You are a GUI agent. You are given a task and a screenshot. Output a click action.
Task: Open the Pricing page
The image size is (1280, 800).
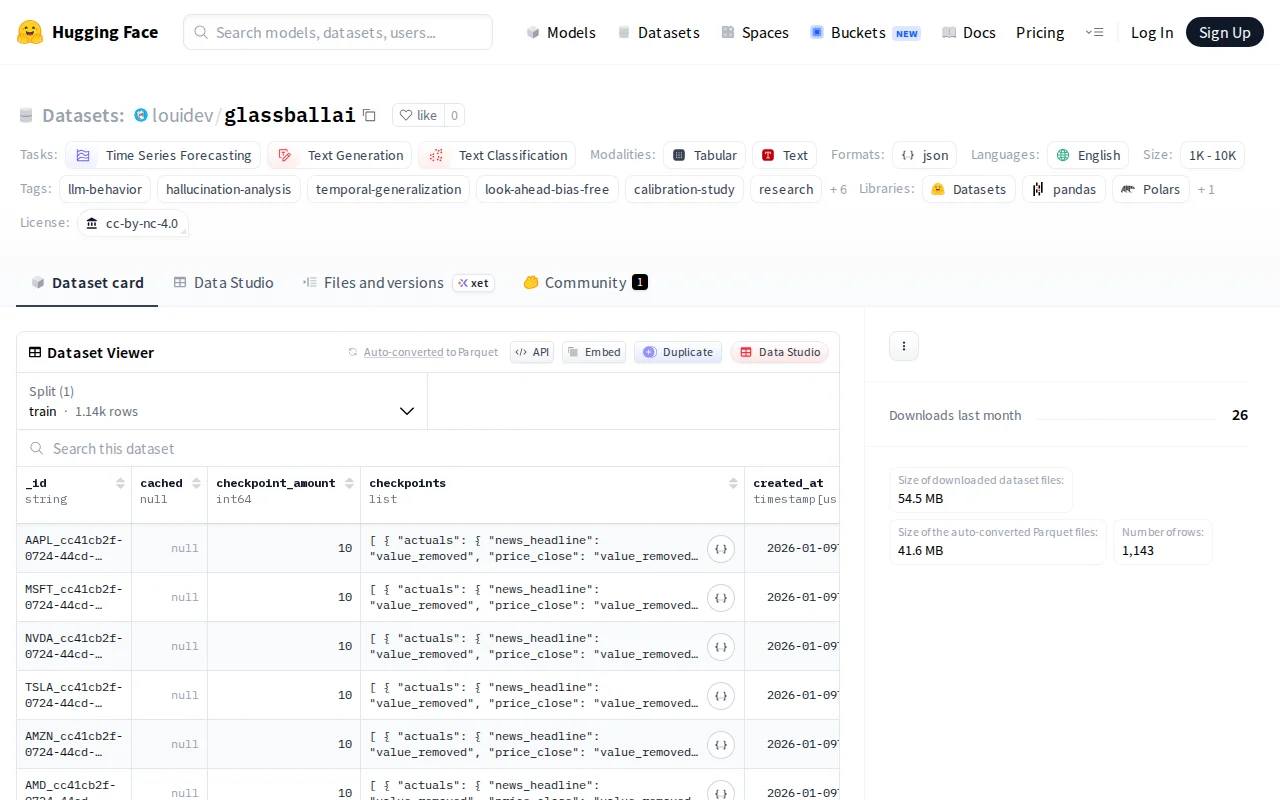click(1040, 32)
